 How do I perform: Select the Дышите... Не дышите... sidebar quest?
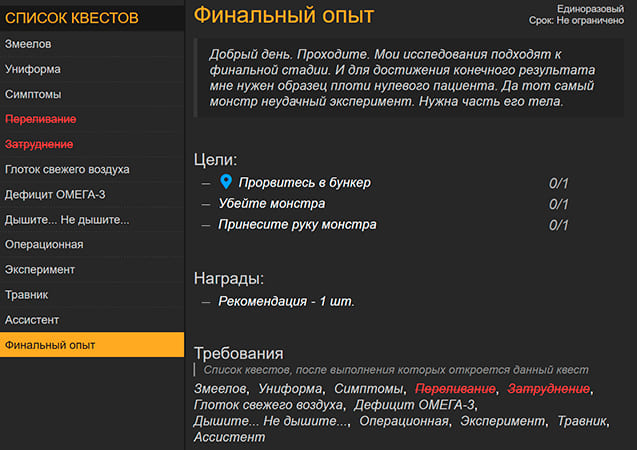(67, 219)
